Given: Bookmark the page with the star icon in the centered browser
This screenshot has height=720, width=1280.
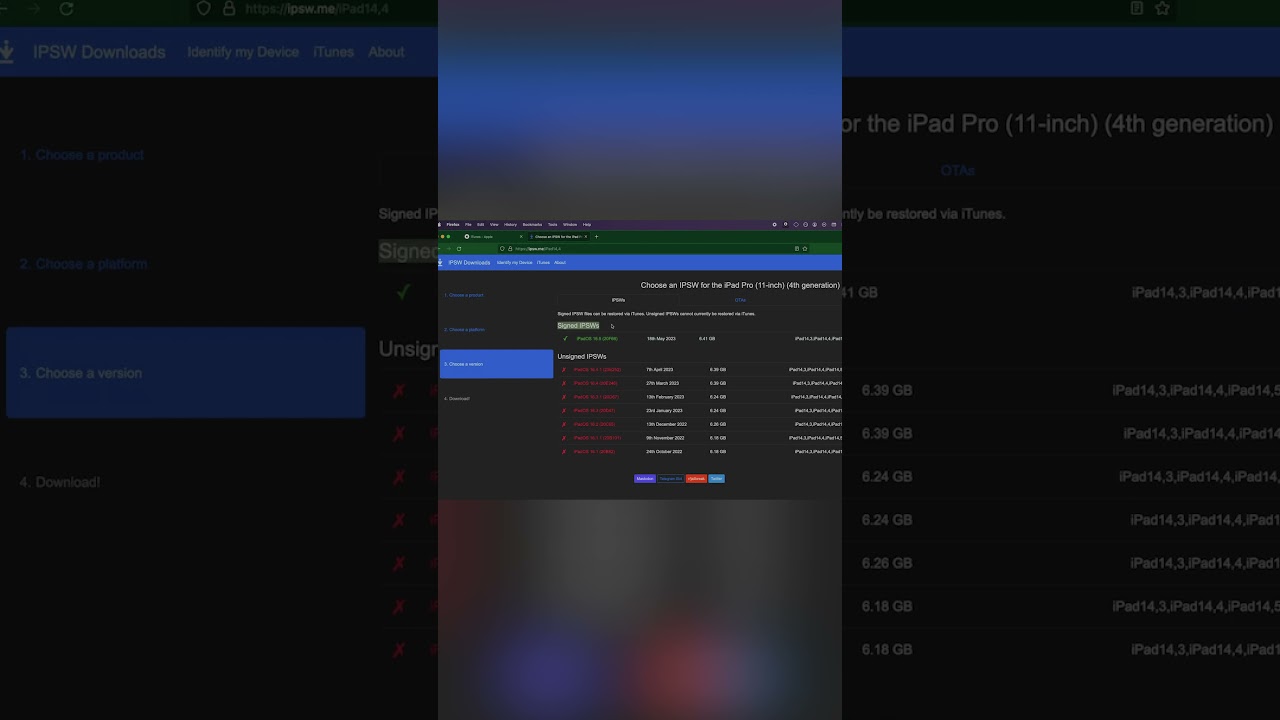Looking at the screenshot, I should (x=805, y=249).
